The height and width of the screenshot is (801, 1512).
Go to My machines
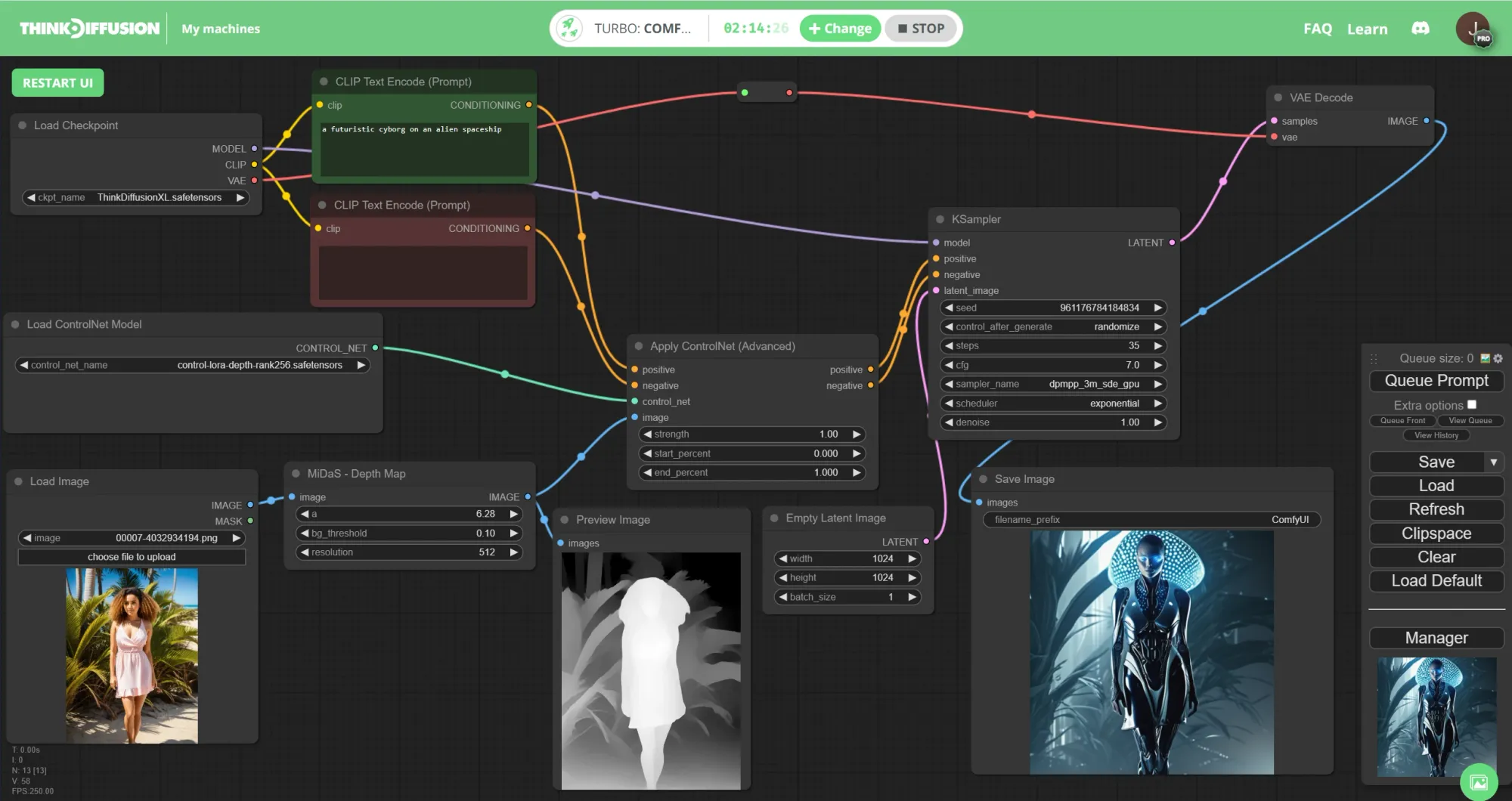click(220, 29)
